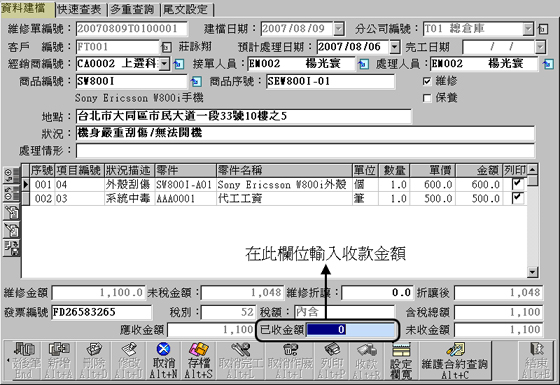Click the 取消 cancel icon in toolbar
Screen dimensions: 560x385
coord(164,361)
